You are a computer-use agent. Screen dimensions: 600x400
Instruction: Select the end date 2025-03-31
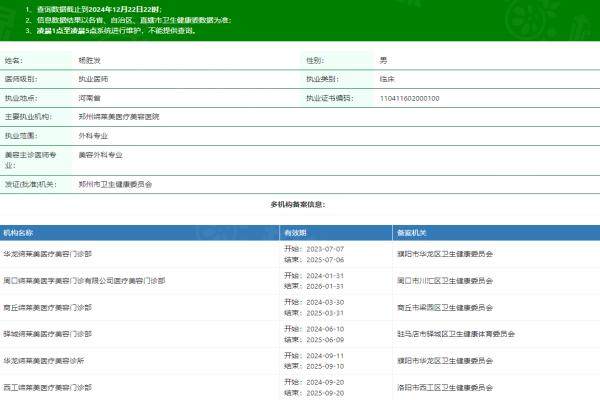(325, 313)
